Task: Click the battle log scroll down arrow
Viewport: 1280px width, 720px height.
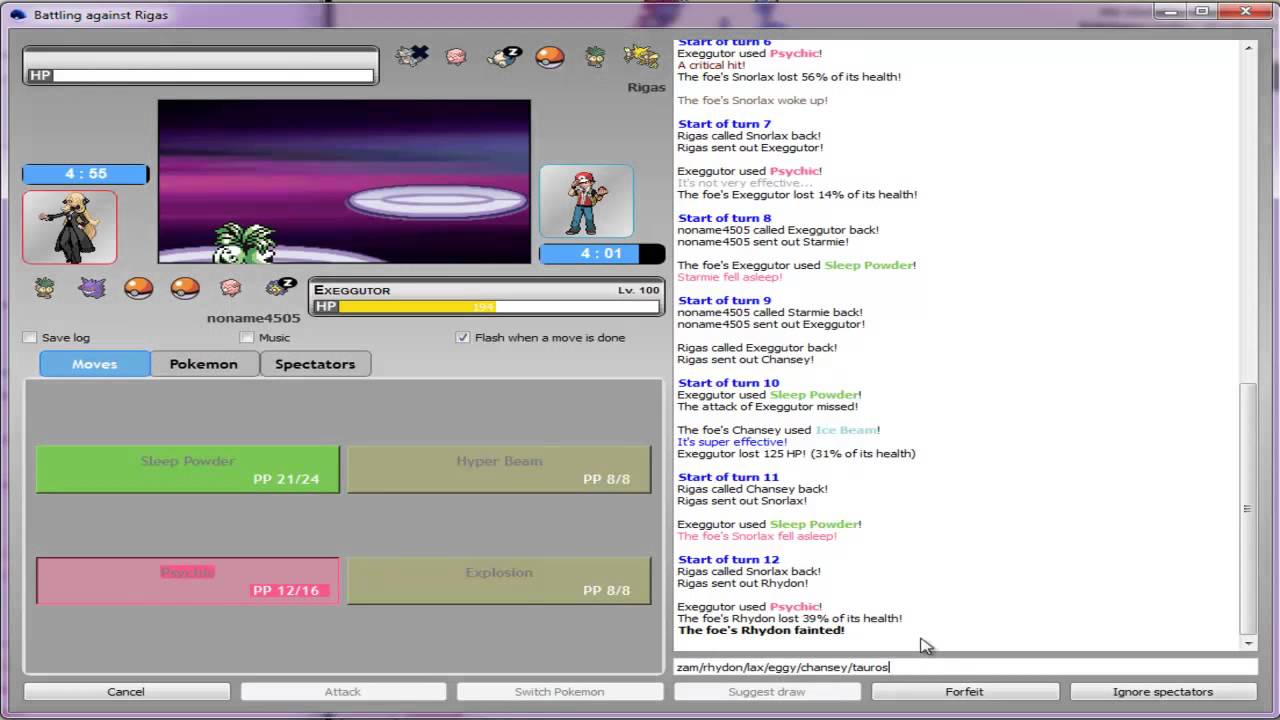Action: click(x=1247, y=643)
